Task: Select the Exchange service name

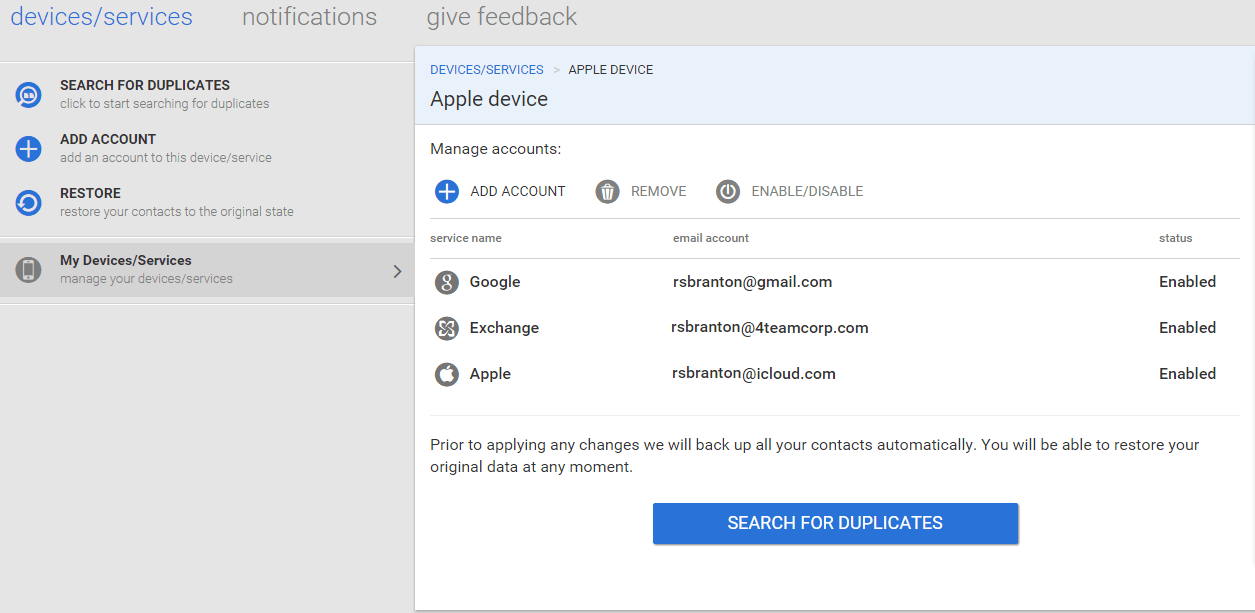Action: (x=504, y=328)
